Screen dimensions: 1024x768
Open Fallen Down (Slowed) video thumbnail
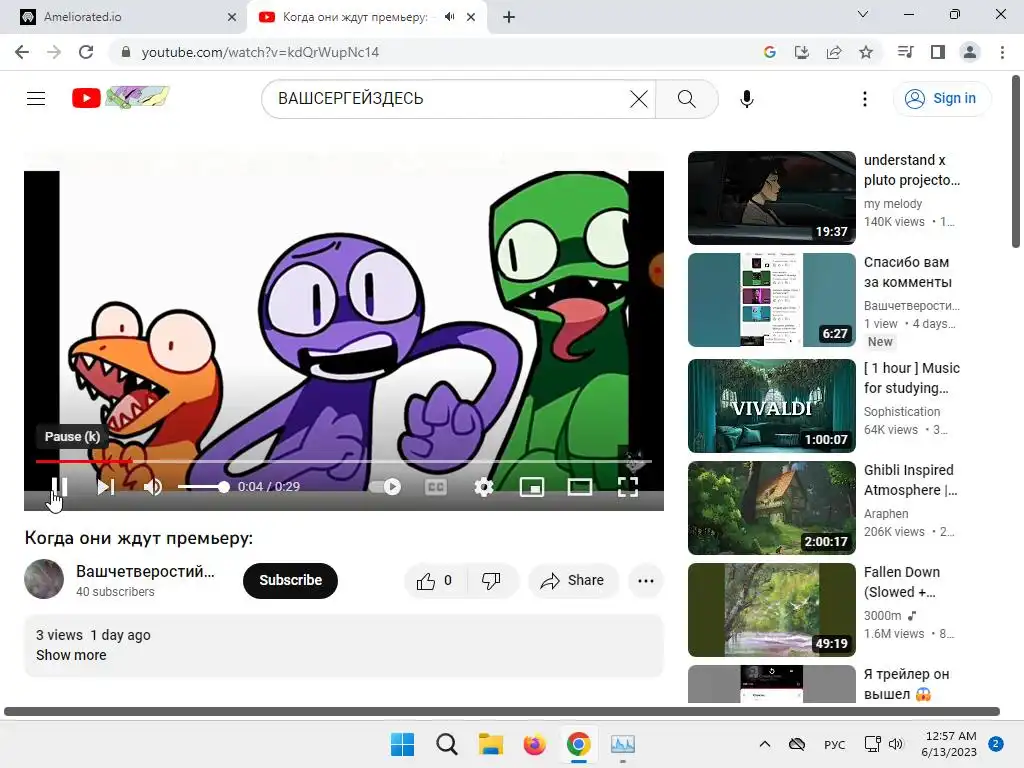tap(771, 609)
